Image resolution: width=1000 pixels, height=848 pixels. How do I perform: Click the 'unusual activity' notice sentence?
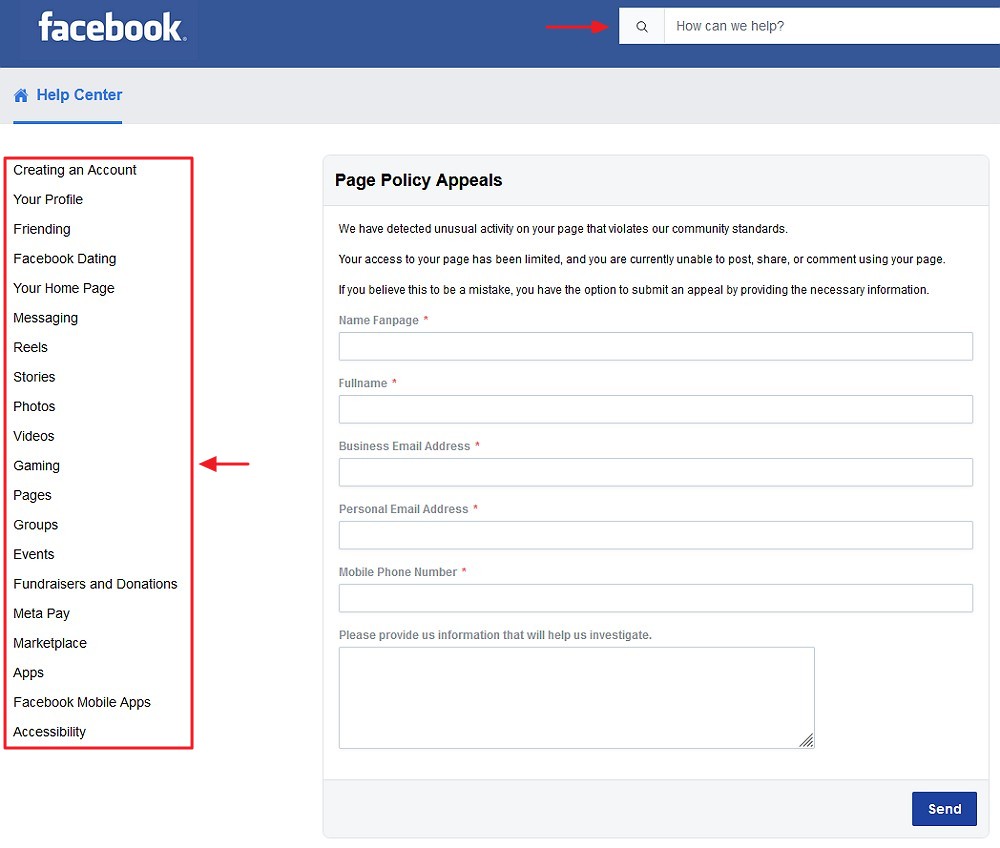563,229
